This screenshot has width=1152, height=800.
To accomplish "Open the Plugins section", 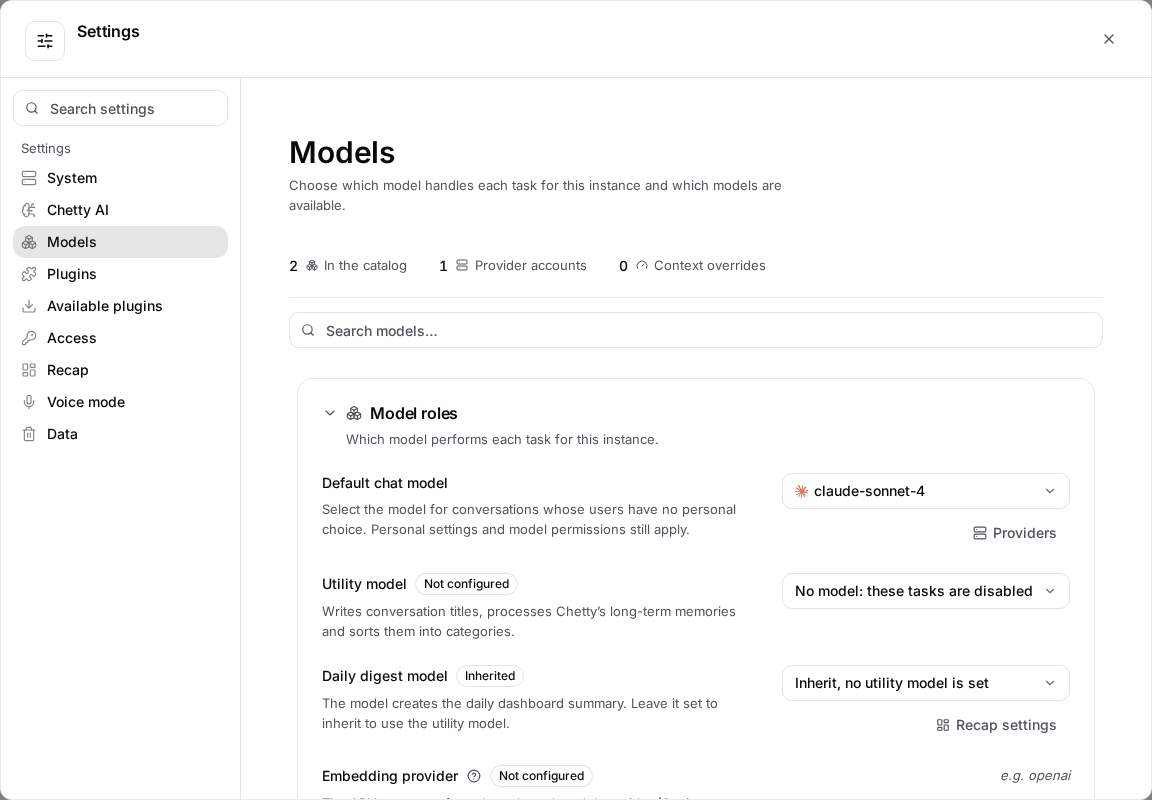I will 120,274.
